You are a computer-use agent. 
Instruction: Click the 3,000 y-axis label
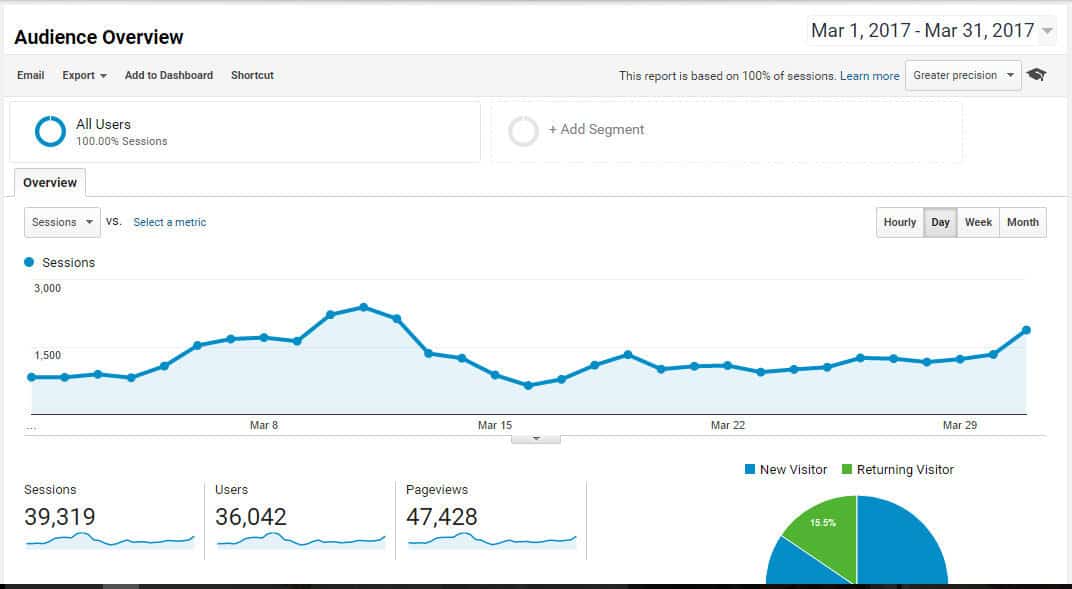coord(47,288)
